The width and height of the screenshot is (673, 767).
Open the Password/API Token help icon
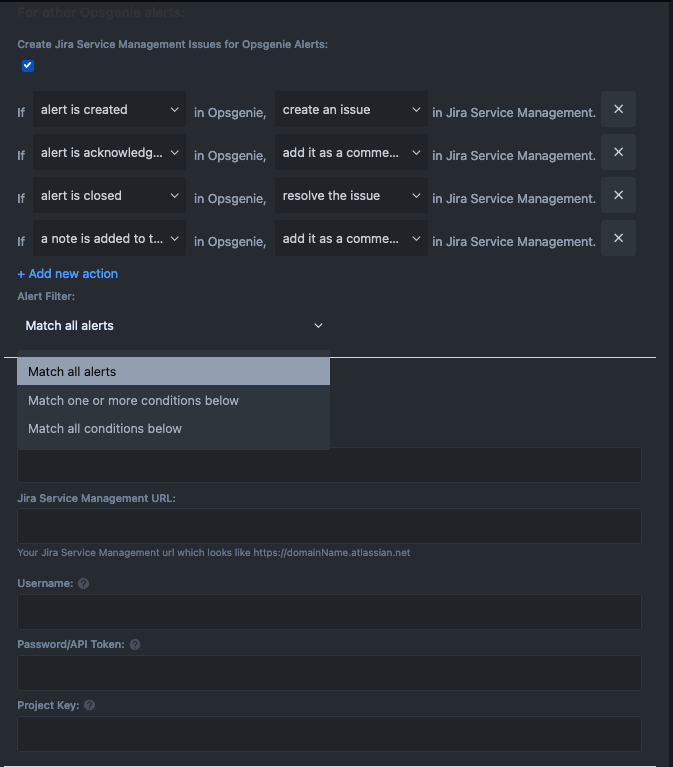(135, 644)
